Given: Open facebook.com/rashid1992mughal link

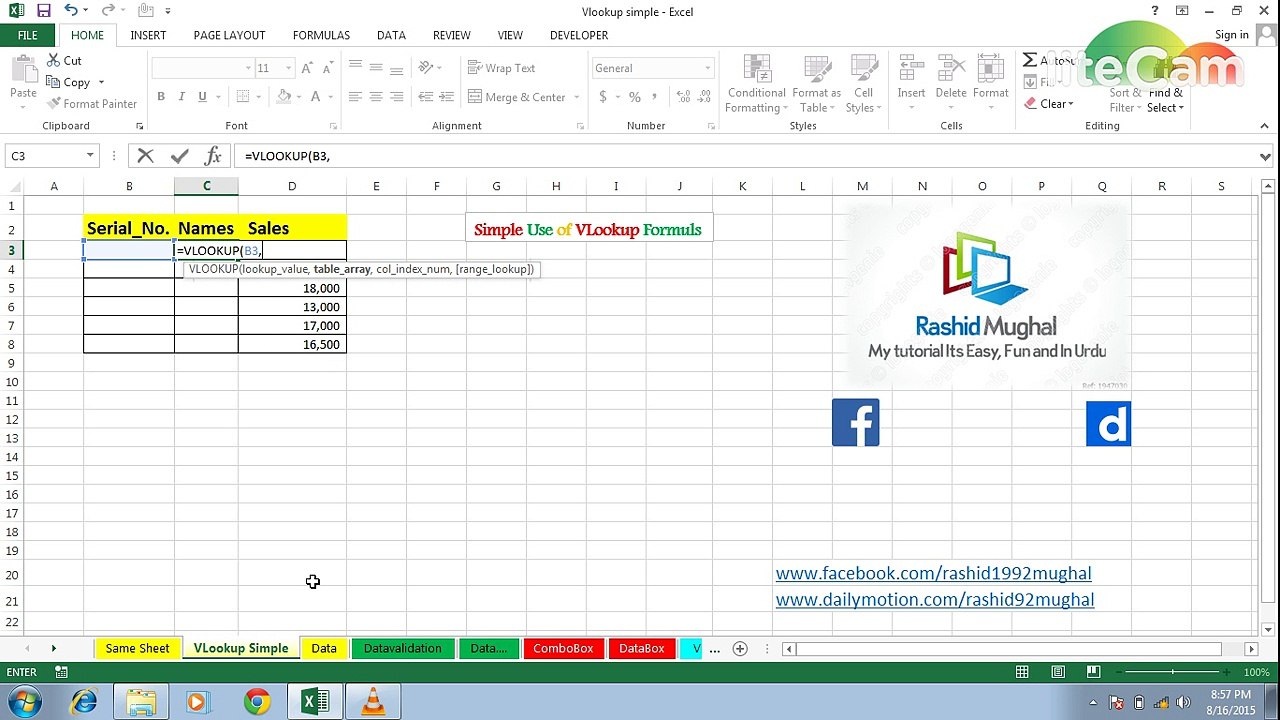Looking at the screenshot, I should click(x=933, y=573).
